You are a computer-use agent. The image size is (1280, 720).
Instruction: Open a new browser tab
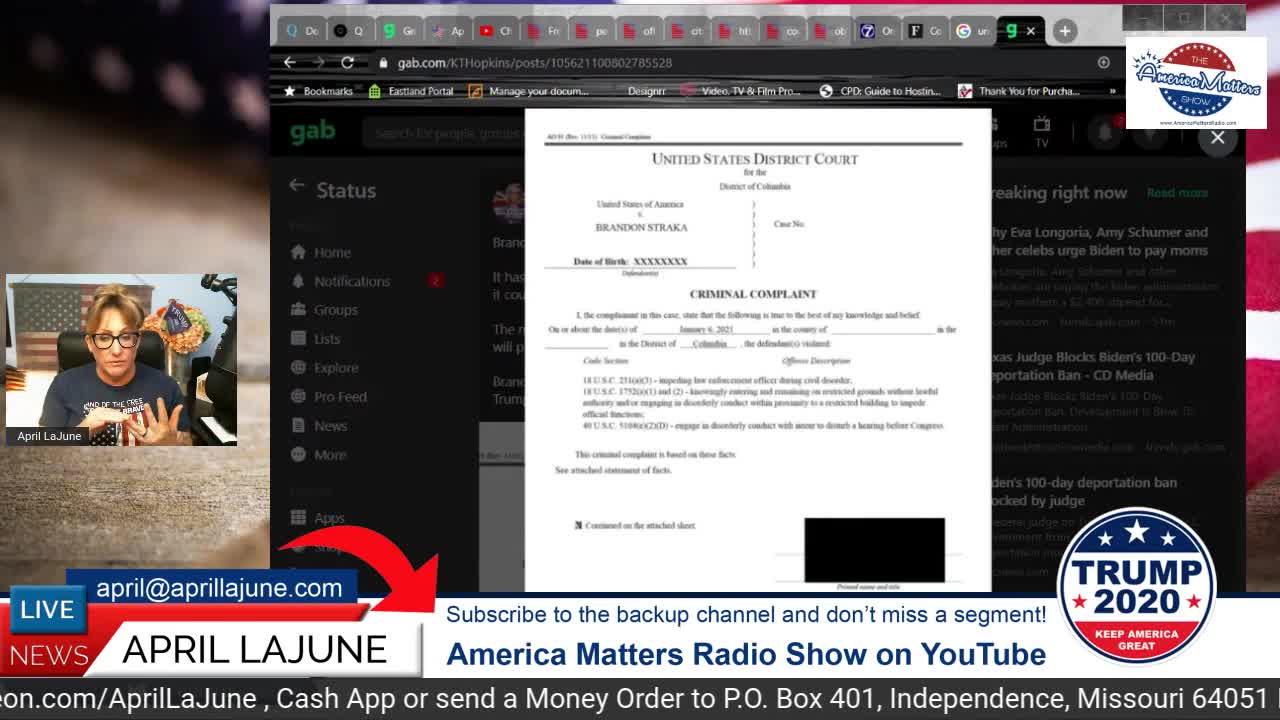coord(1065,31)
